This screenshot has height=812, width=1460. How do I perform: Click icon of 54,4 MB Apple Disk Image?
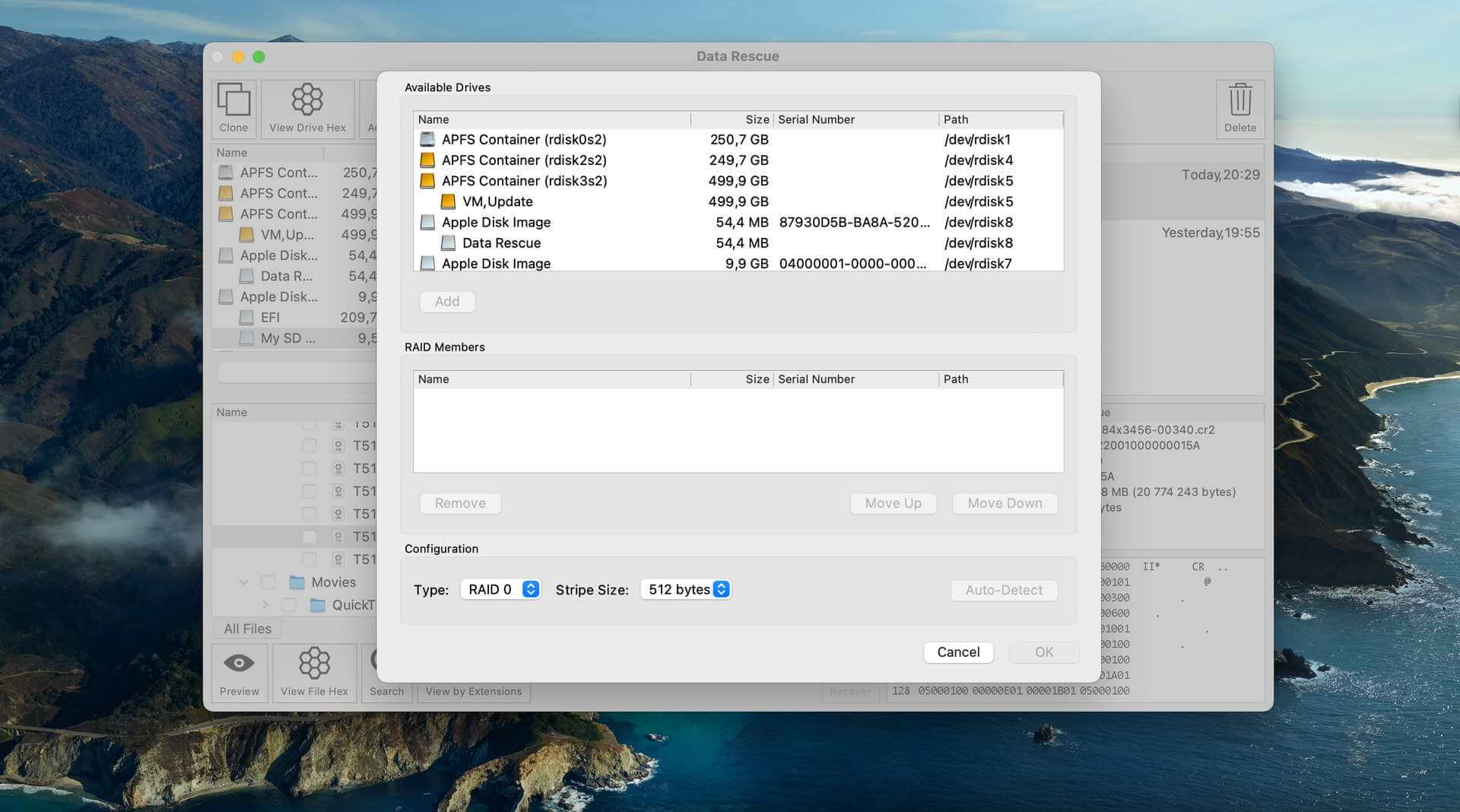point(427,222)
